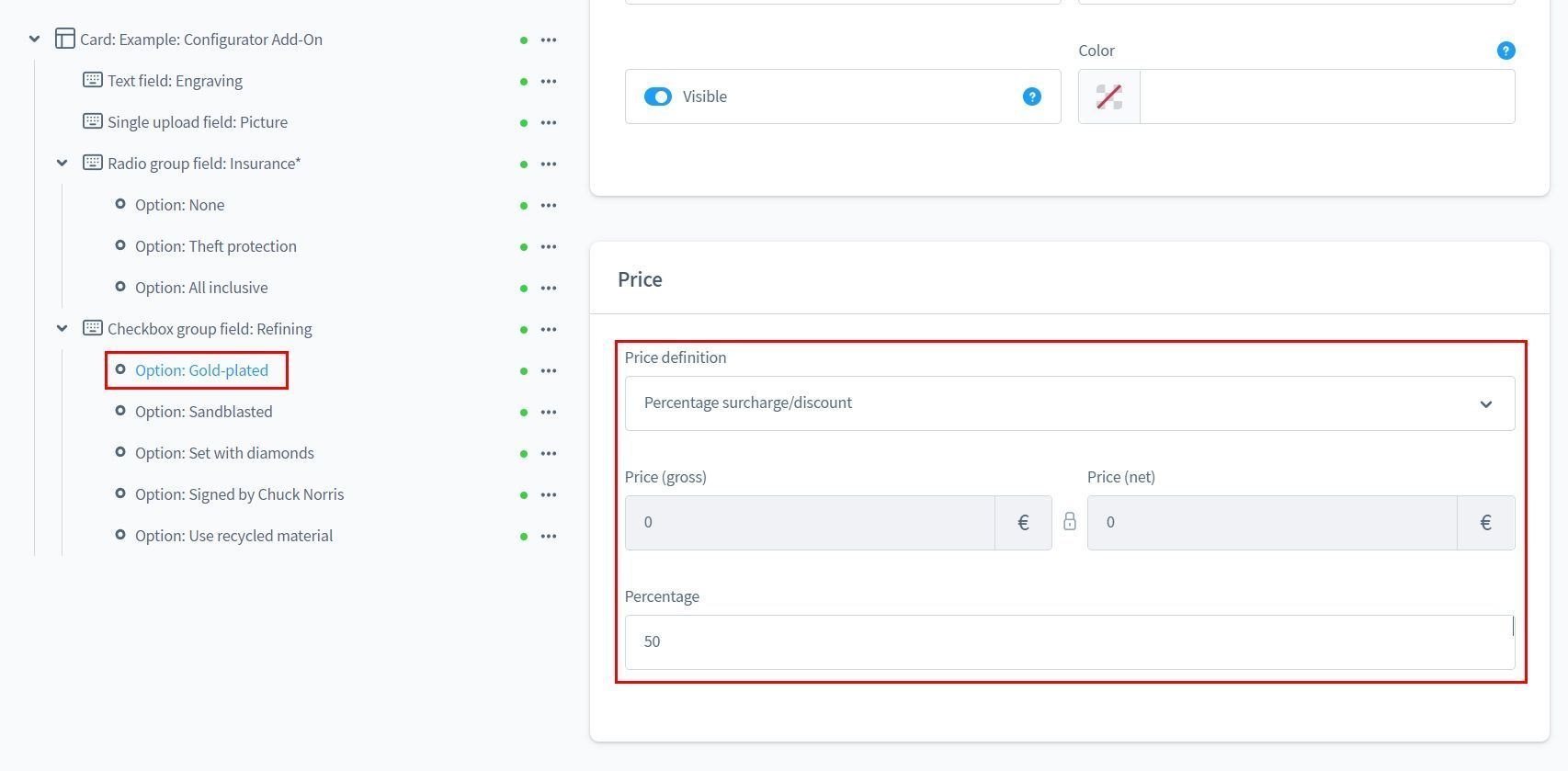Select Option: Theft protection in tree
This screenshot has height=771, width=1568.
coord(215,246)
